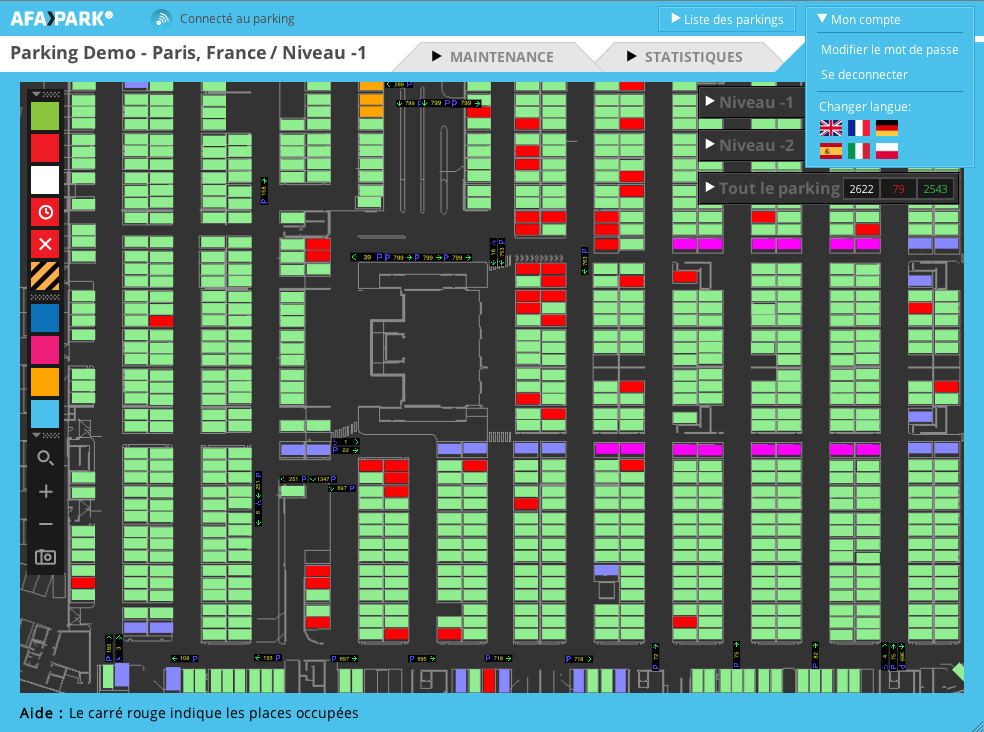Toggle the green free-spaces filter
This screenshot has width=984, height=732.
(x=44, y=114)
